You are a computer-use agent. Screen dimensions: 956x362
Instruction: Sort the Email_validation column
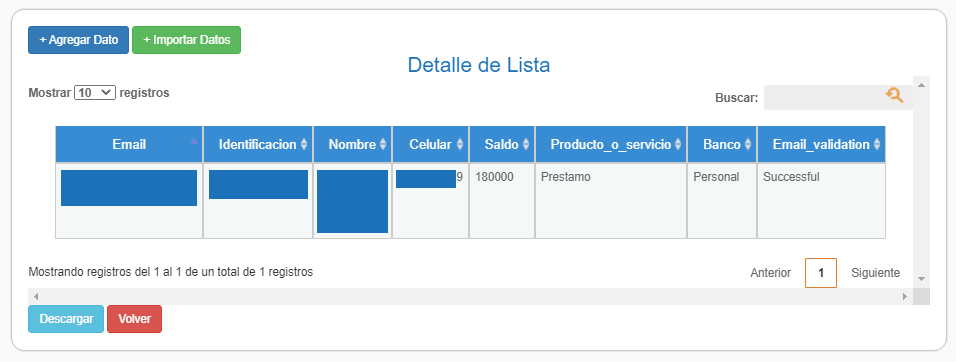point(877,144)
